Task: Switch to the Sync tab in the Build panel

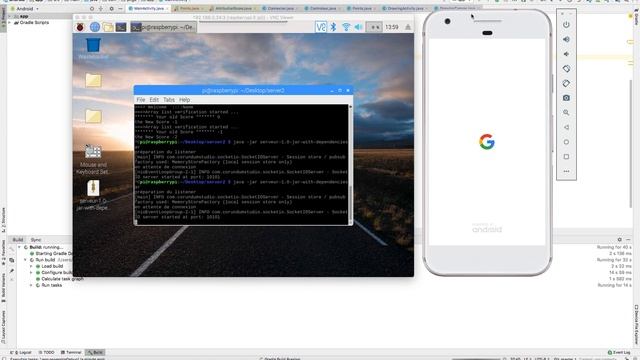Action: [x=36, y=240]
